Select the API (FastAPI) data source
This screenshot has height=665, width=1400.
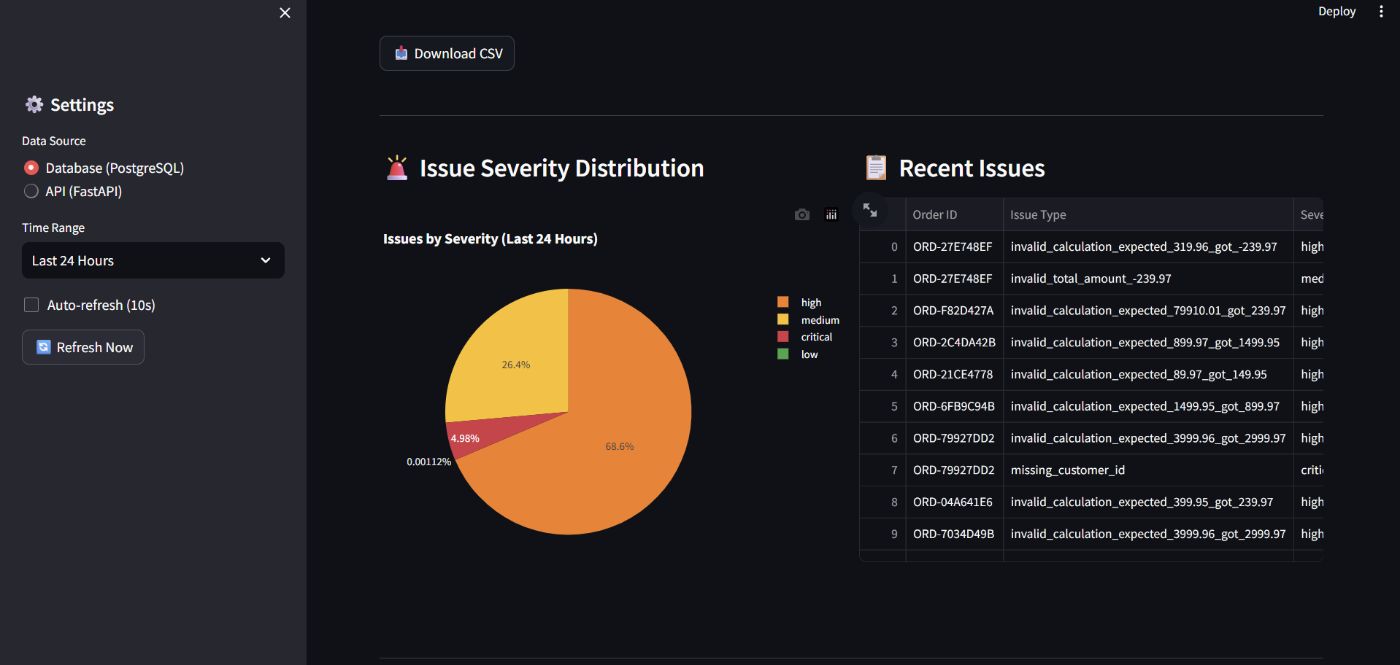31,191
